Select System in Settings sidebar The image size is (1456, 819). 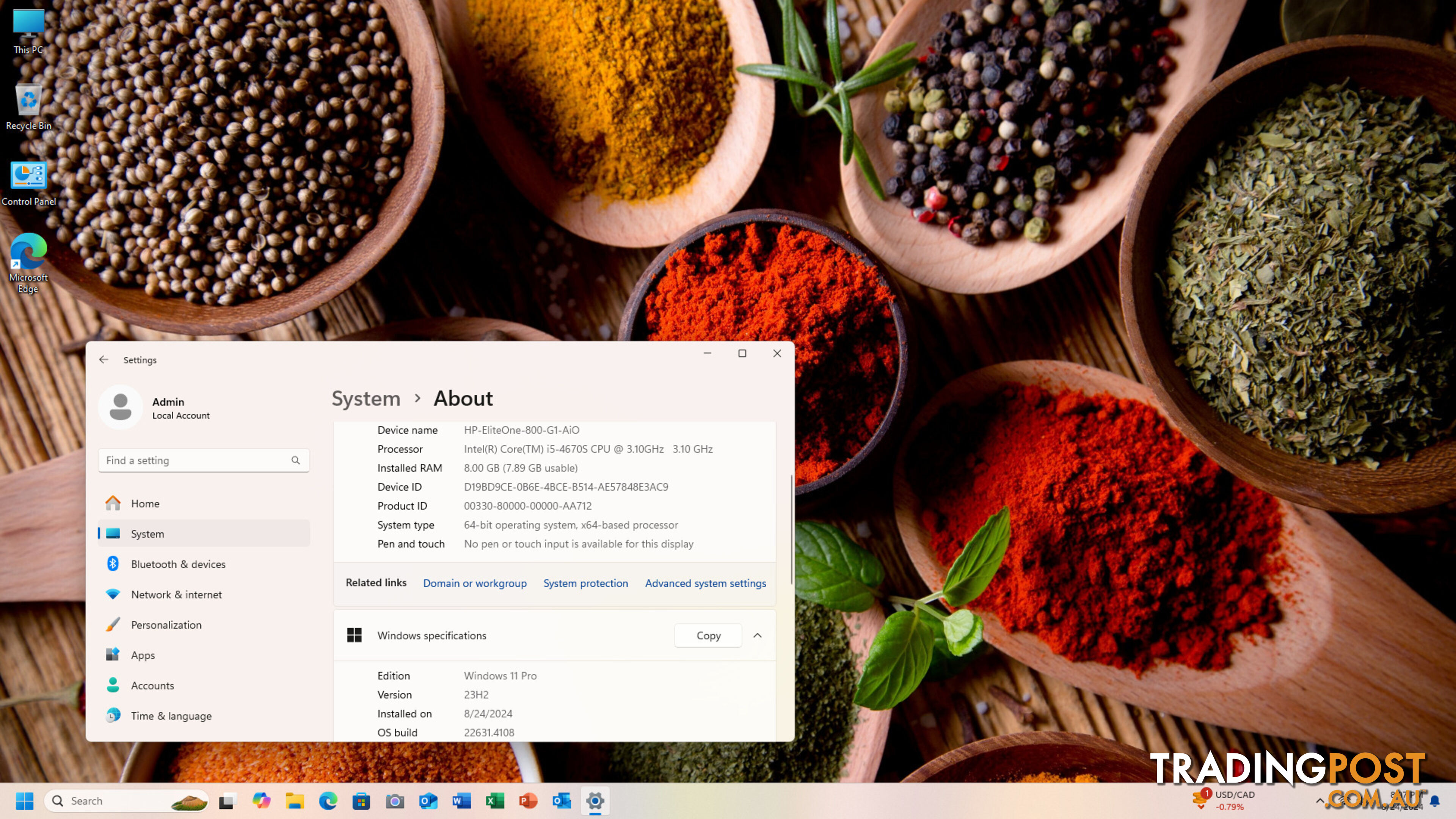point(204,533)
